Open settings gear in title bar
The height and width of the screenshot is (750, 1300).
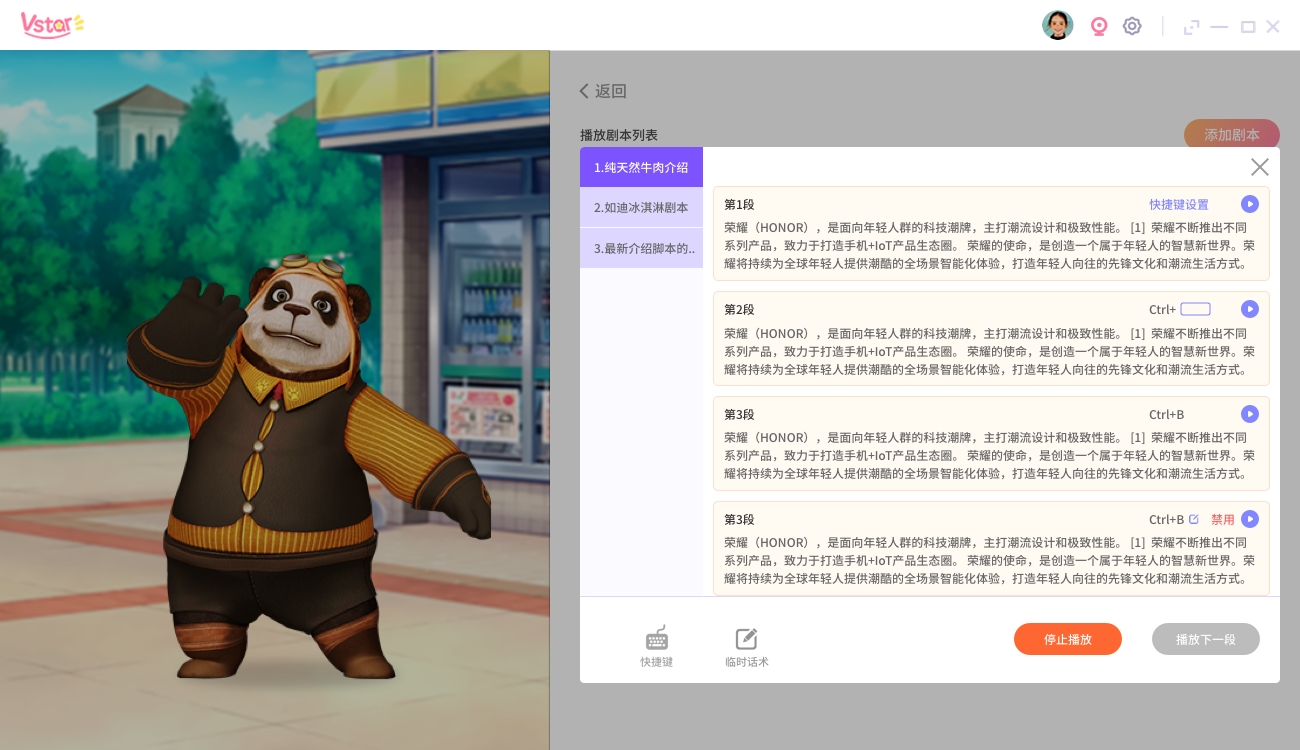[1132, 26]
